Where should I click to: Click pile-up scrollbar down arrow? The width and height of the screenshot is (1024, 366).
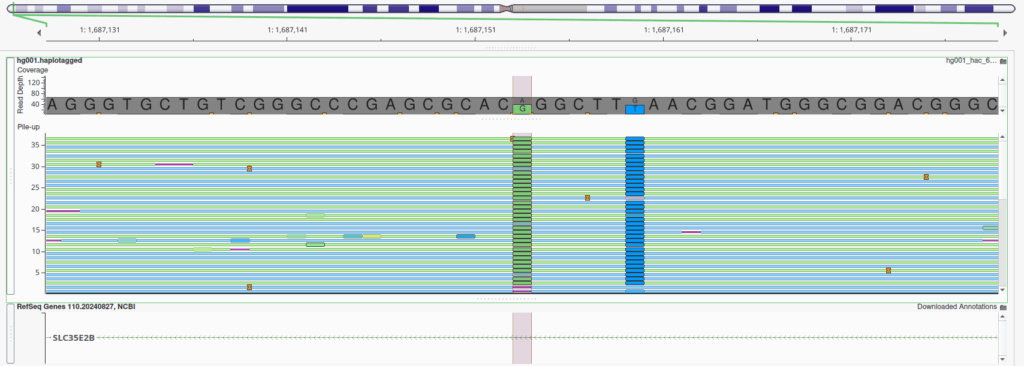(x=1002, y=288)
